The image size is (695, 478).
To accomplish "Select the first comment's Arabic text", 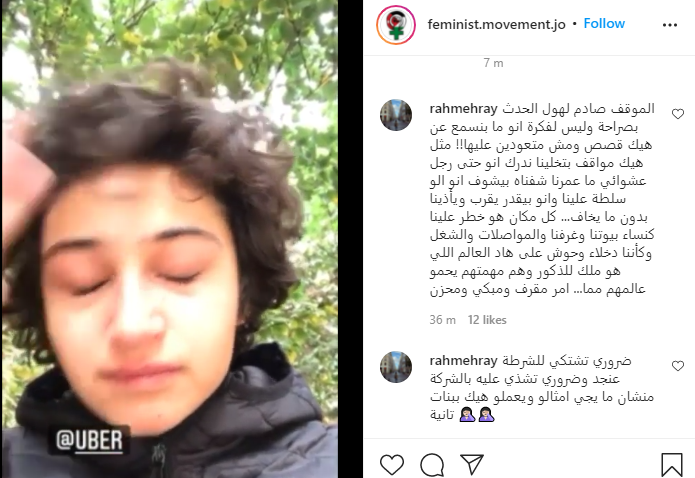I will (542, 199).
